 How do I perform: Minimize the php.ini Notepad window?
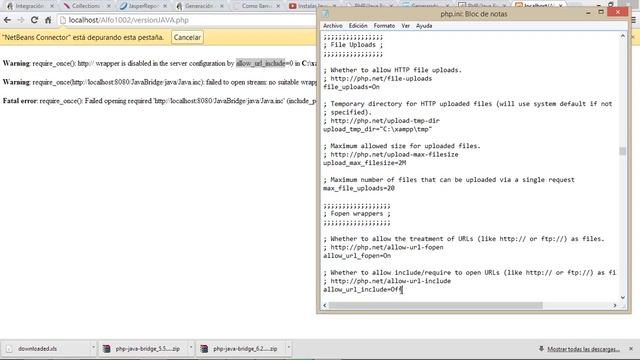588,13
